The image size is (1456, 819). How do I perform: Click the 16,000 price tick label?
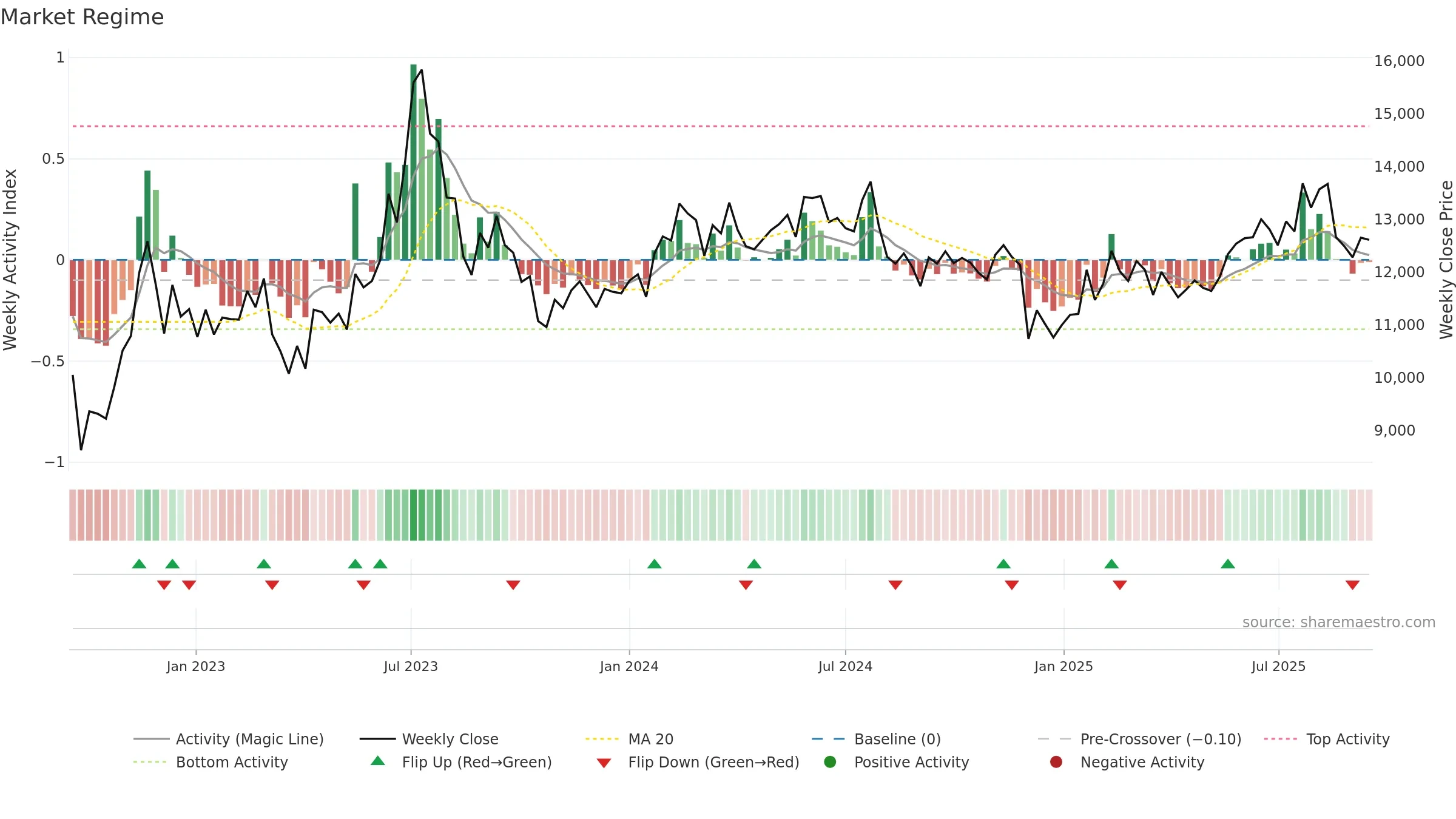[x=1399, y=61]
